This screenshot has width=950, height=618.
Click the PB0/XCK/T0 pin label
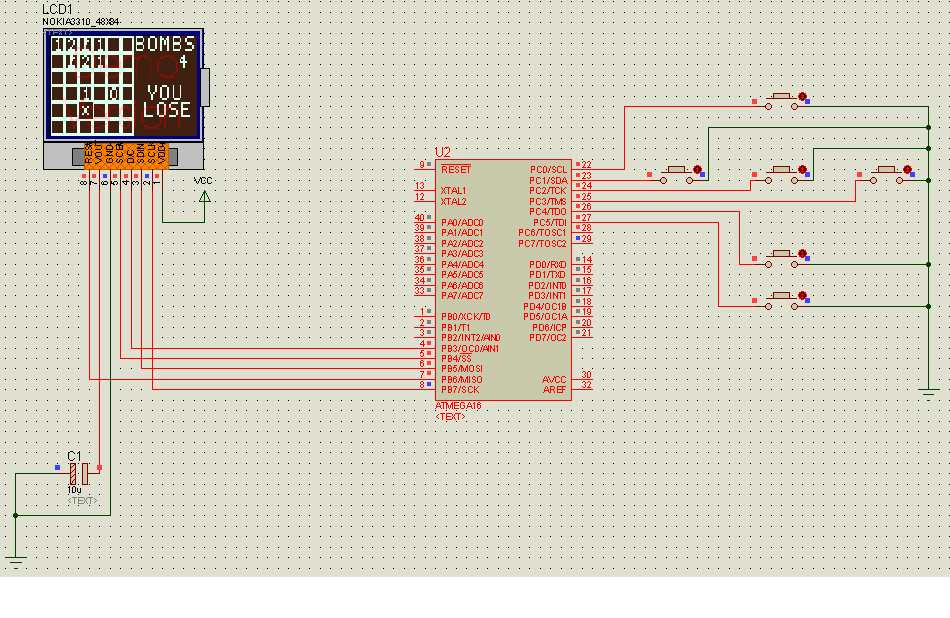click(x=465, y=317)
